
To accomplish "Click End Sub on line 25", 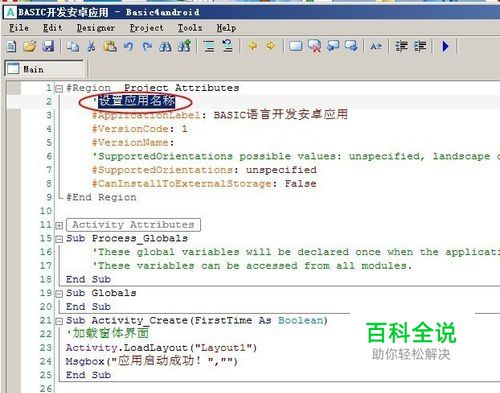I will [x=88, y=375].
